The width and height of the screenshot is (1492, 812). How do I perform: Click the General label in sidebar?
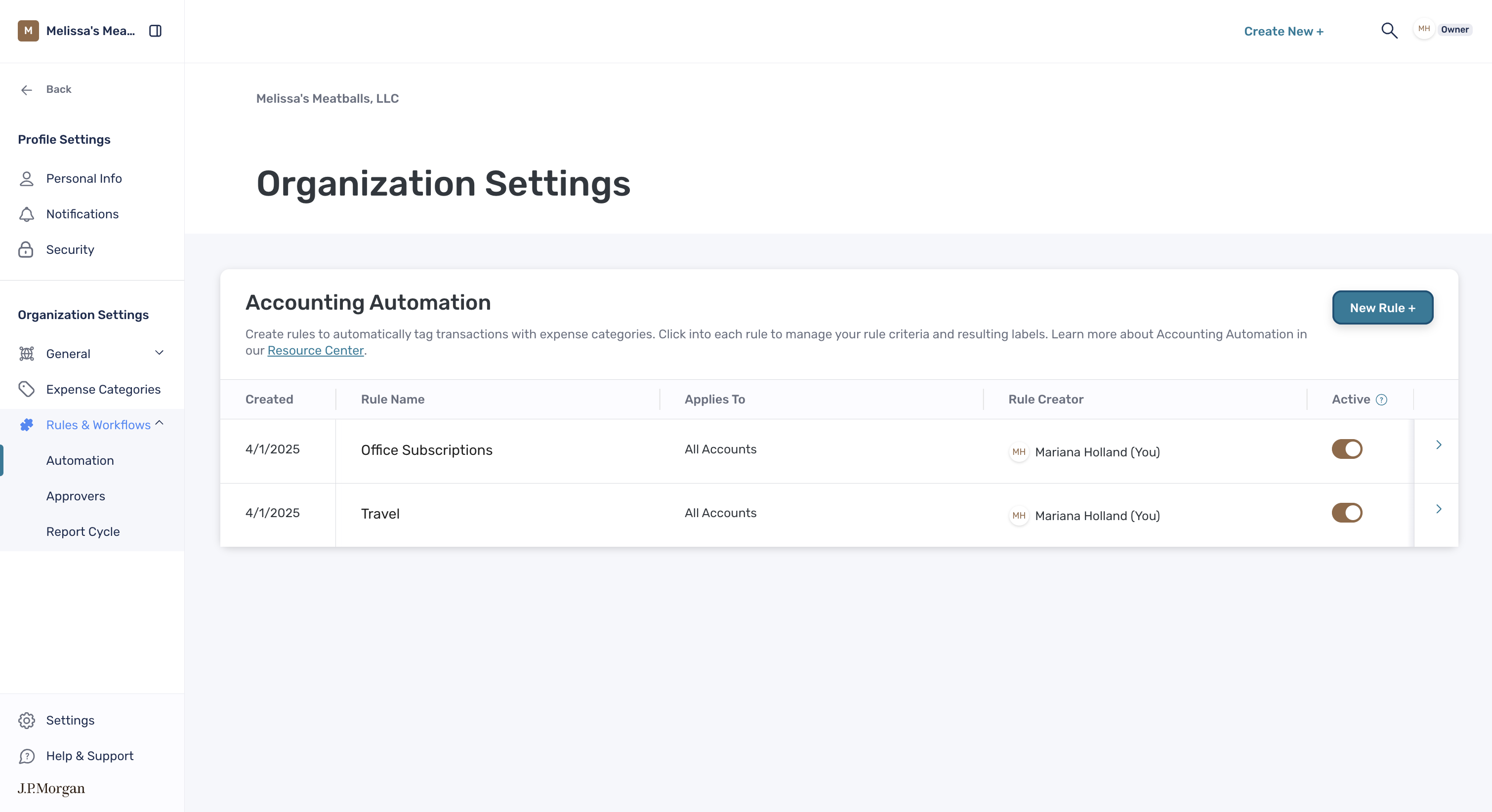coord(68,353)
